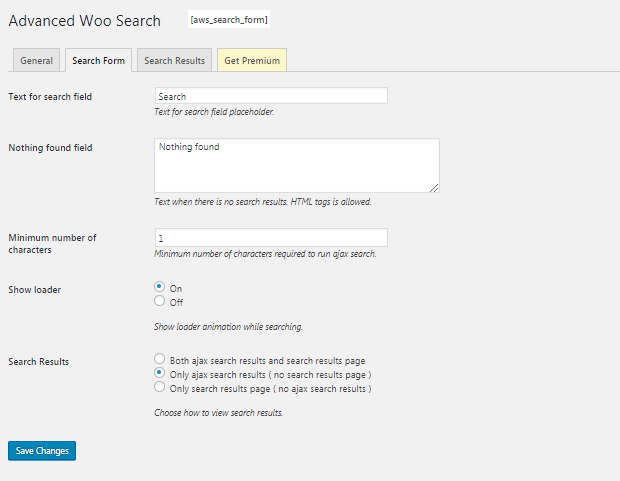
Task: Select Only ajax search results option
Action: click(x=160, y=373)
